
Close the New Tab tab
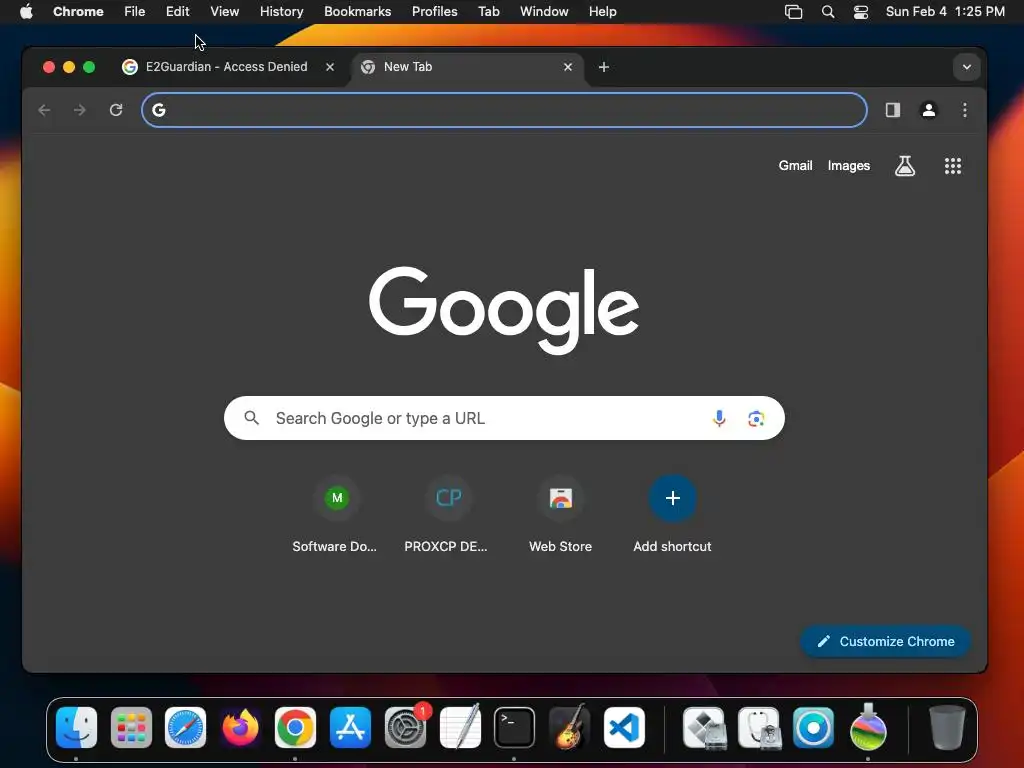tap(568, 67)
